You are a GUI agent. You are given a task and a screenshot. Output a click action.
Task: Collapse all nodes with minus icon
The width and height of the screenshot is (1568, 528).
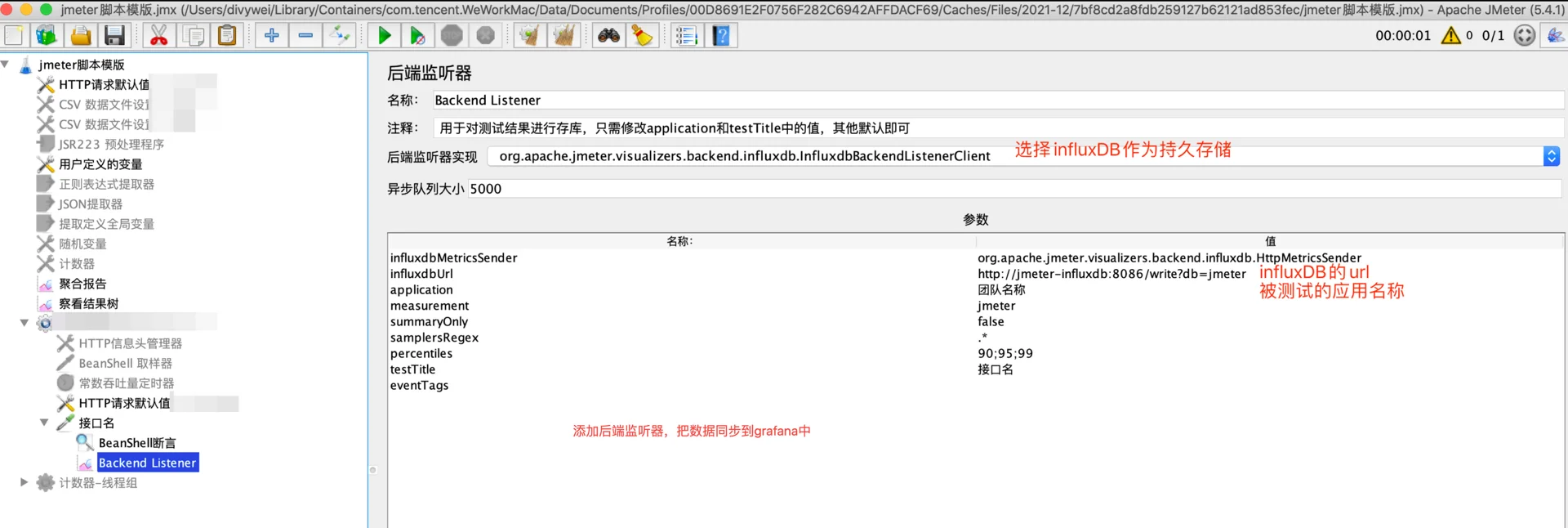(305, 35)
